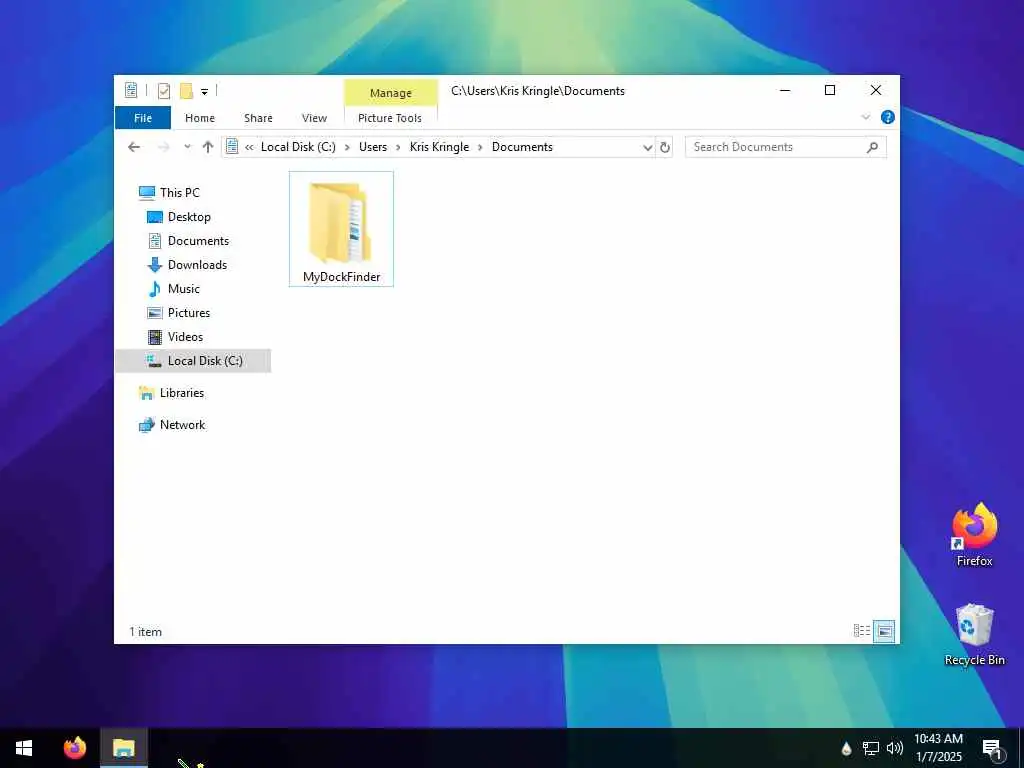Click the search magnifier icon
This screenshot has height=768, width=1024.
[872, 148]
